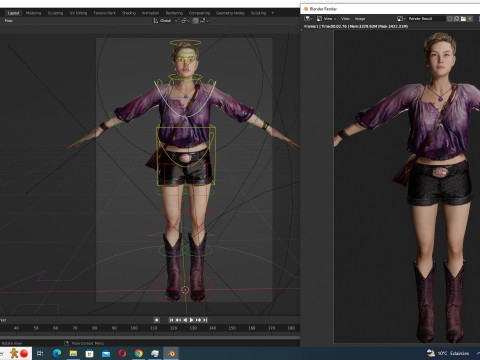Click the Pose menu in viewport header

(9, 21)
